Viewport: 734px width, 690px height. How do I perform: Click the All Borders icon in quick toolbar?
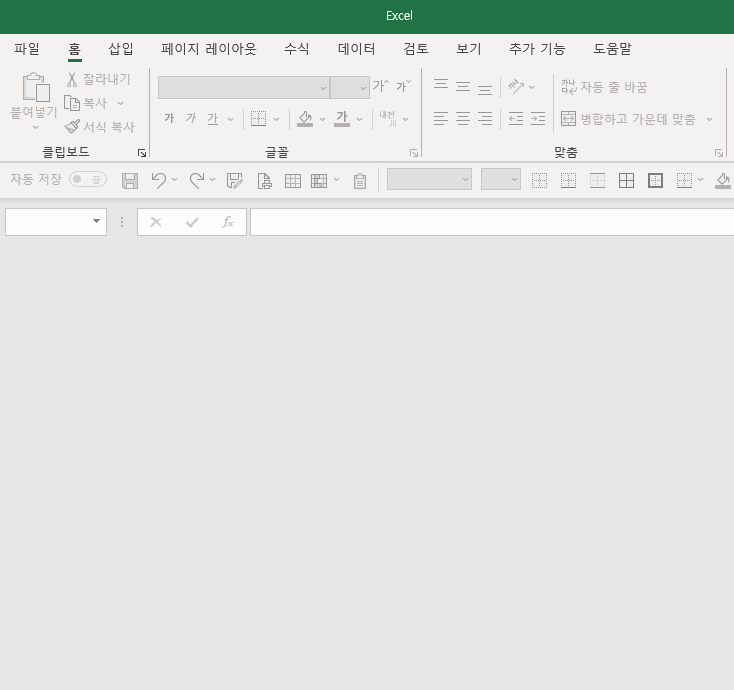[x=626, y=180]
